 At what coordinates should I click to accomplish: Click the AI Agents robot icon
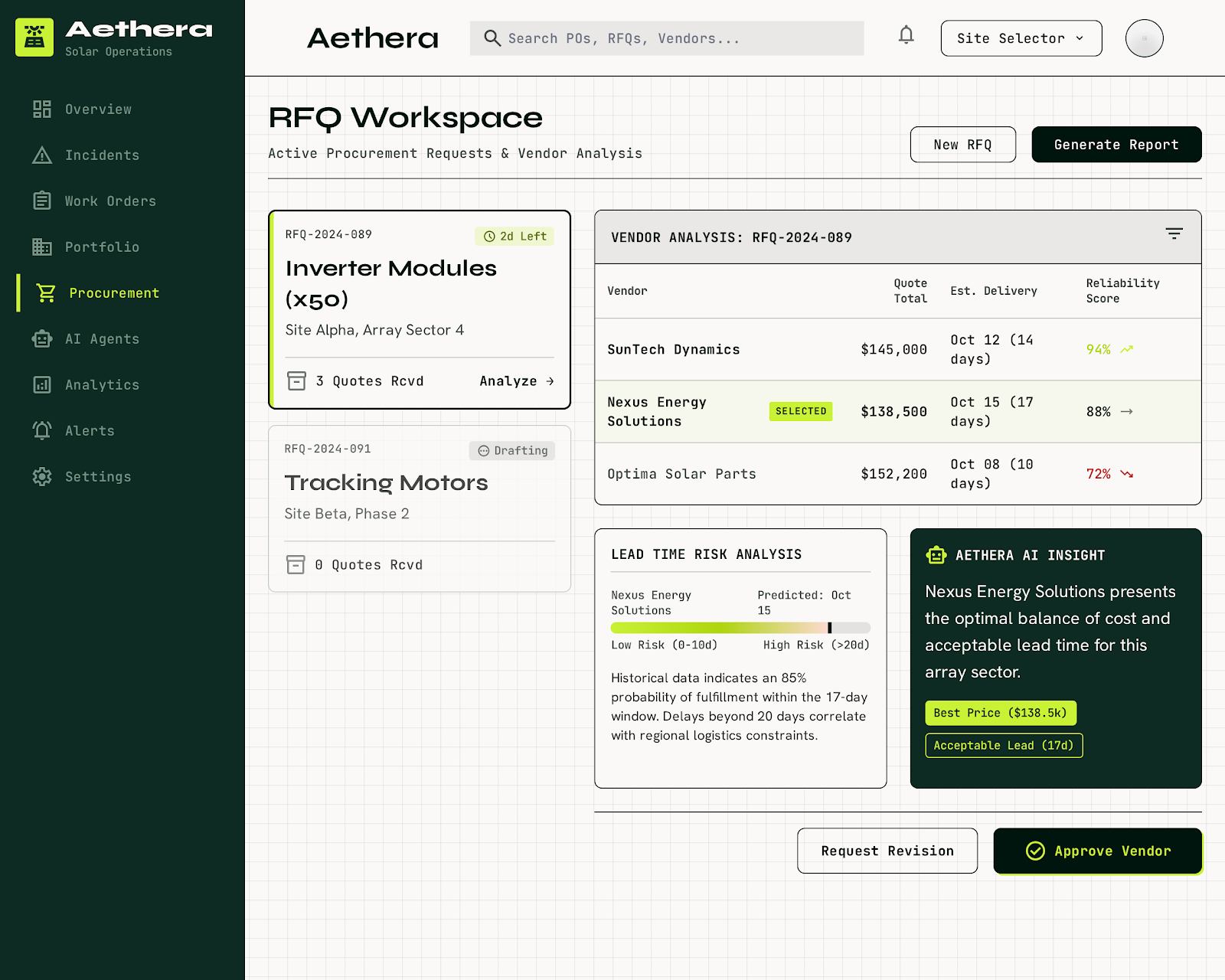coord(42,339)
